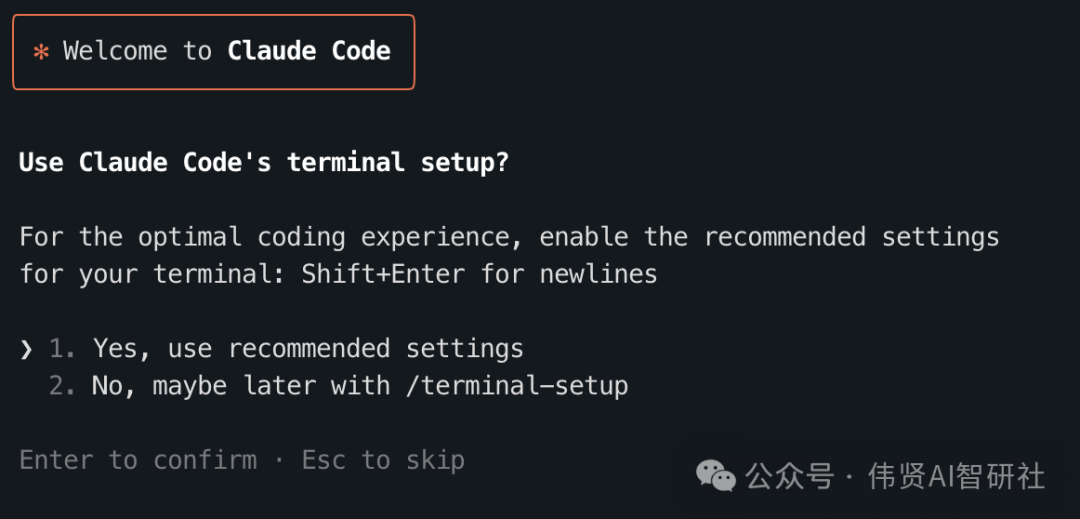Select "Yes, use recommended settings" option
Image resolution: width=1080 pixels, height=519 pixels.
click(x=308, y=349)
